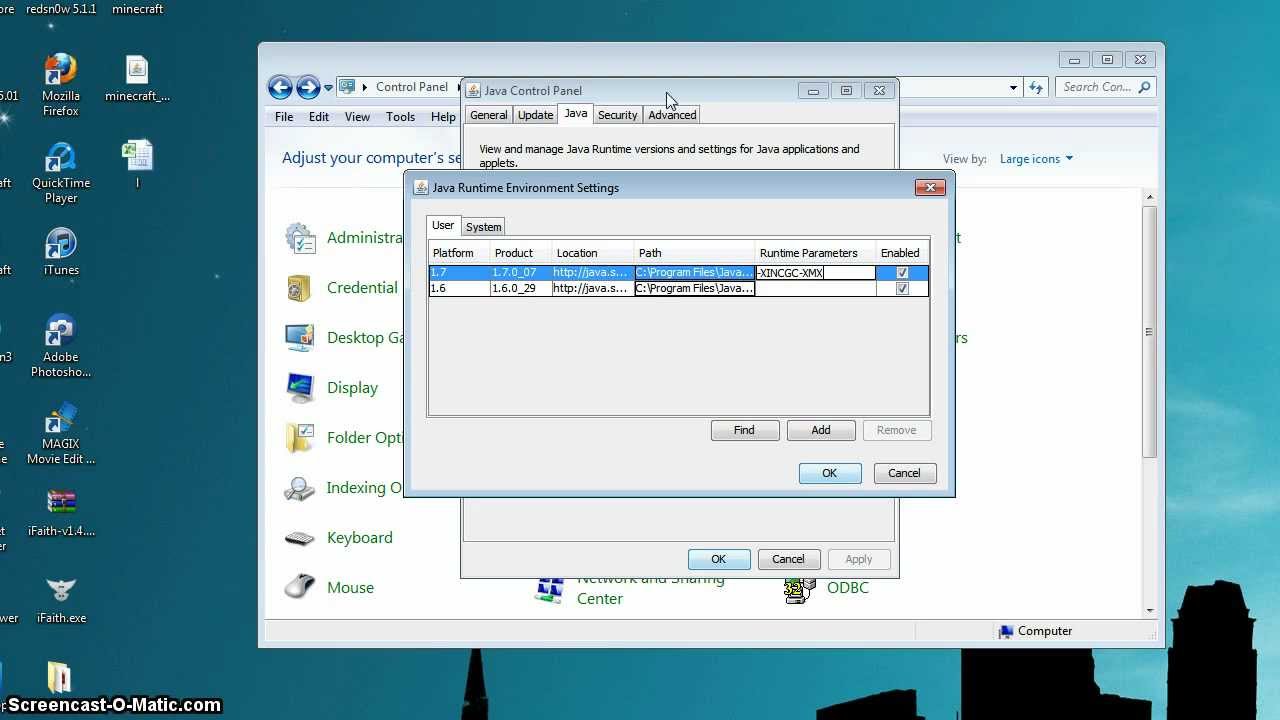Click the Control Panel forward arrow
The height and width of the screenshot is (720, 1280).
pos(308,87)
